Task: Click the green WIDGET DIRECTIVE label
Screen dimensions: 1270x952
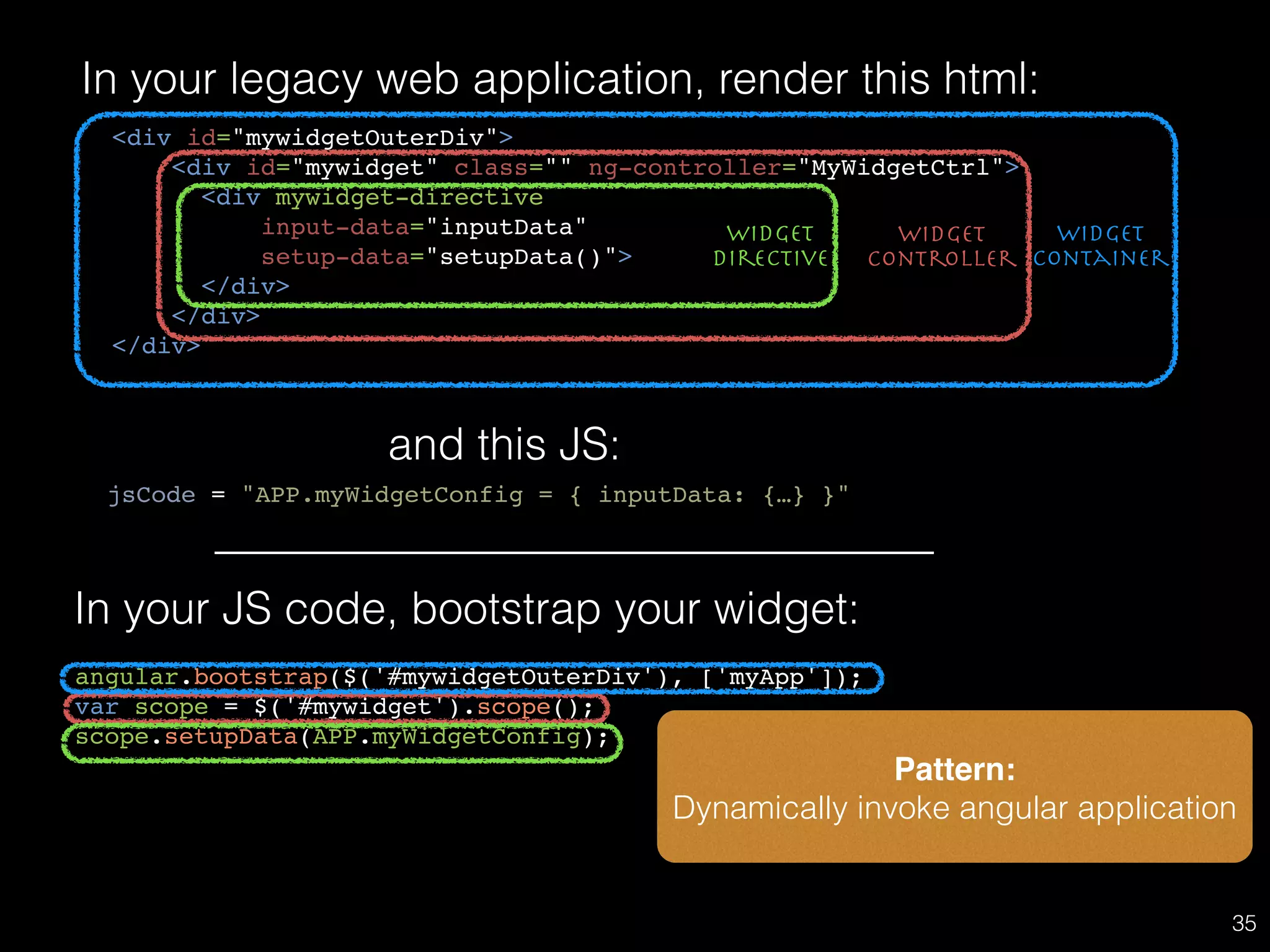Action: pyautogui.click(x=770, y=246)
